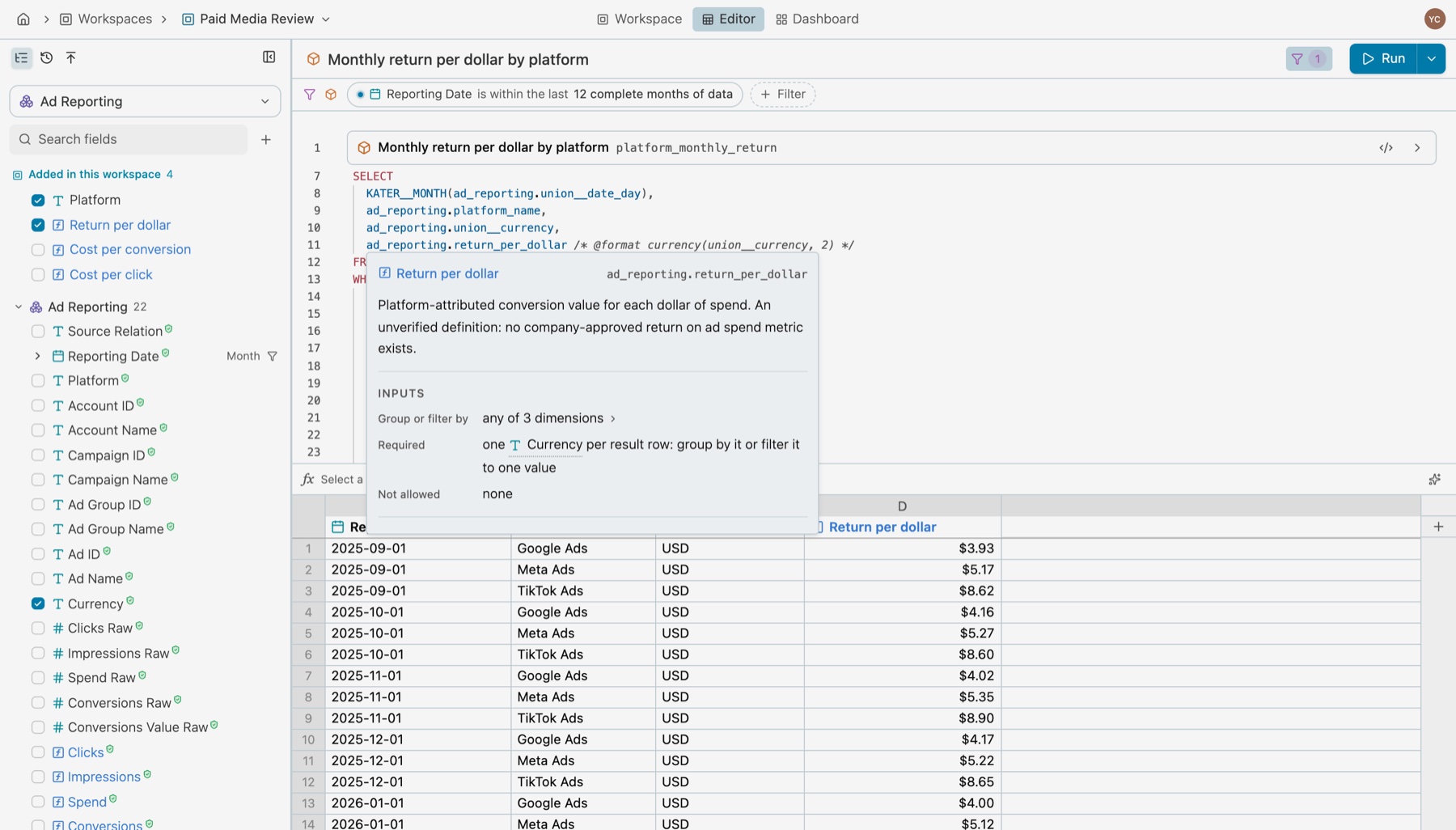1456x830 pixels.
Task: Add a new field with the plus icon
Action: [266, 139]
